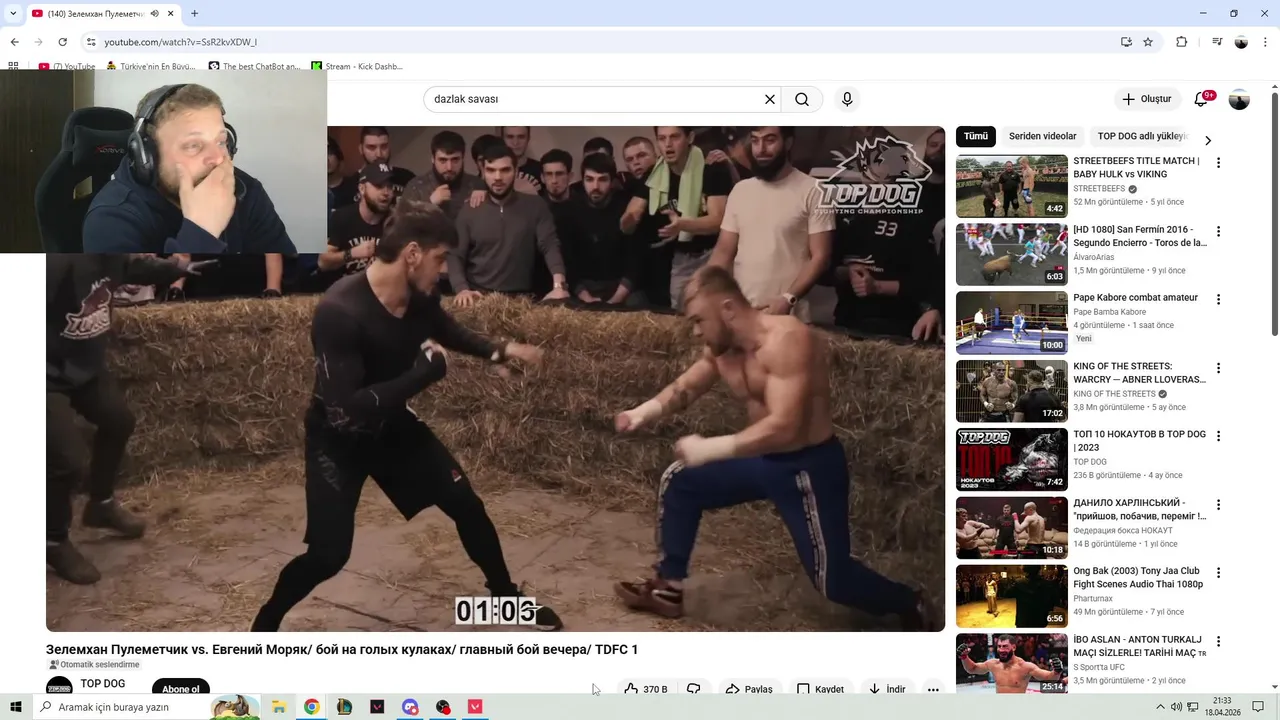This screenshot has height=720, width=1280.
Task: Open STREETBEEFS Baby Hulk vs Viking thumbnail
Action: click(x=1012, y=186)
